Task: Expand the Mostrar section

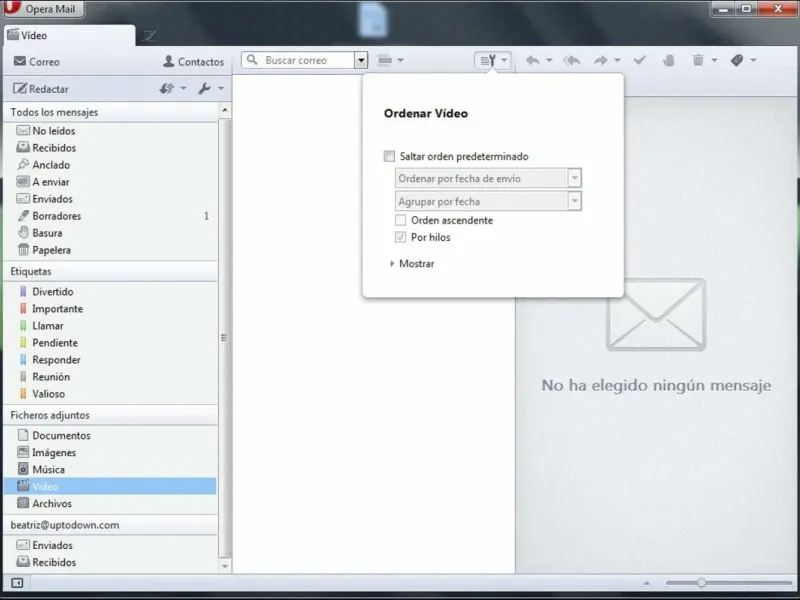Action: [412, 264]
